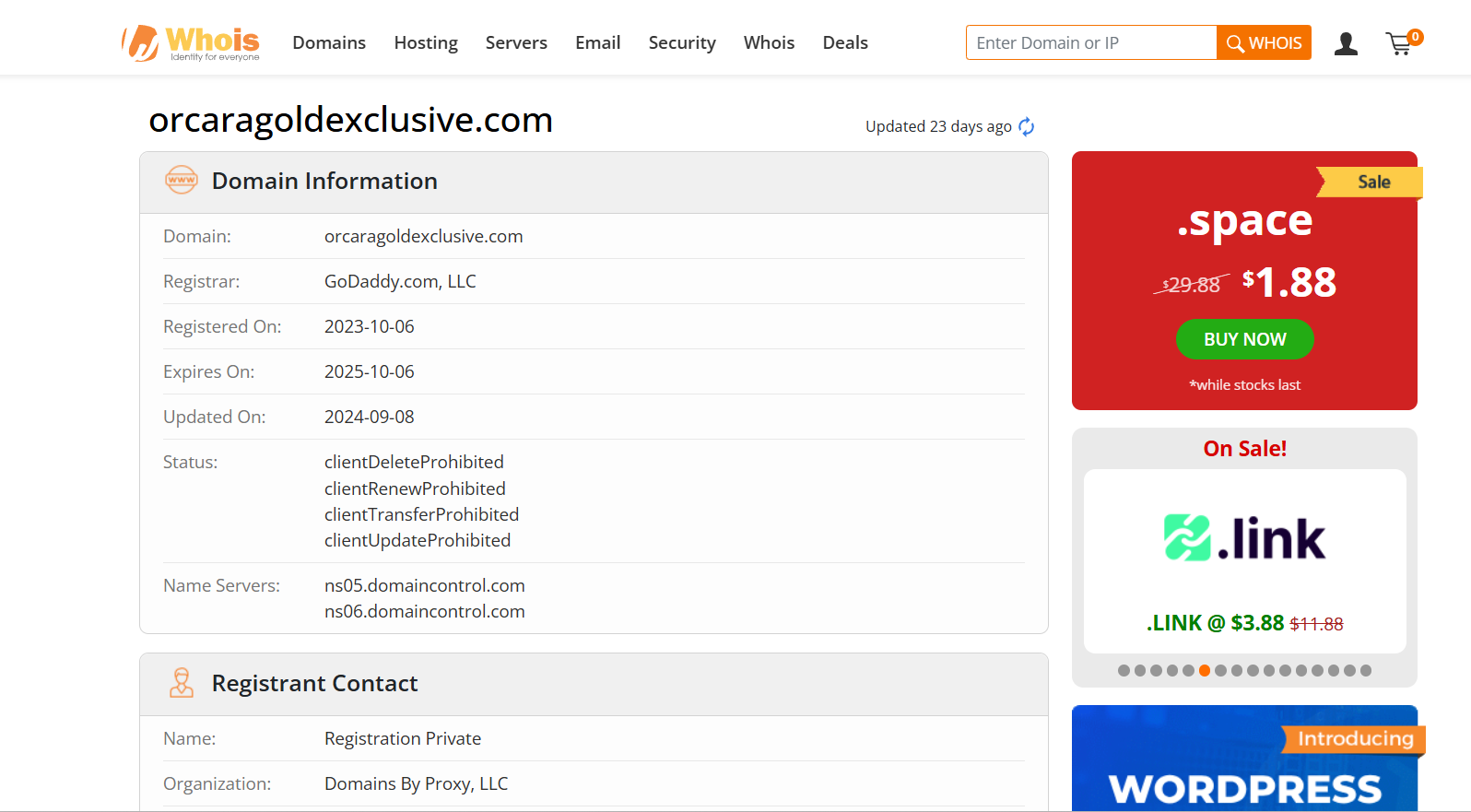Click the On Sale! heading
This screenshot has height=812, width=1471.
click(x=1244, y=449)
